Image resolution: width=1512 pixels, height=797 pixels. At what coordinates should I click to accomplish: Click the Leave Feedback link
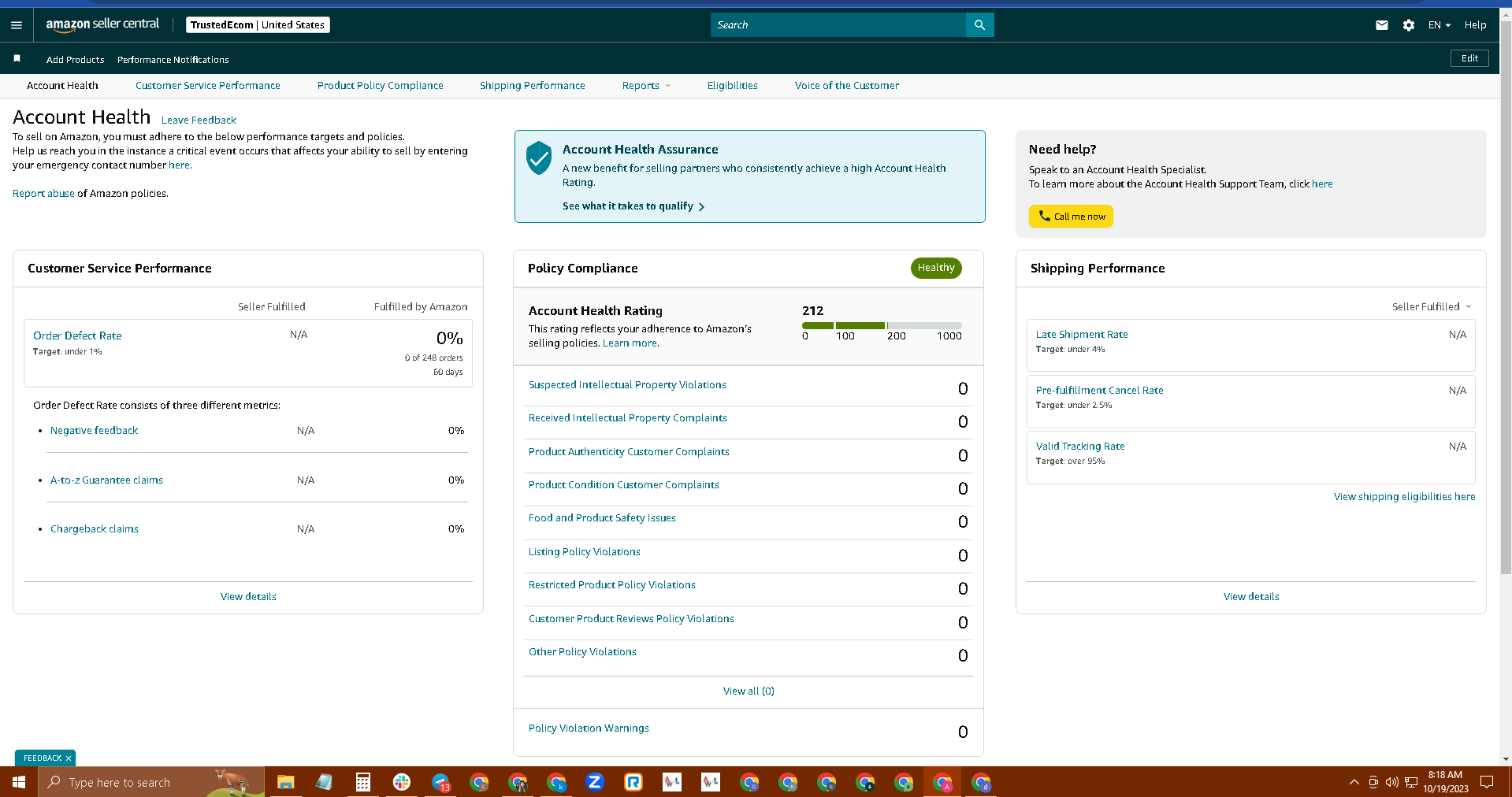click(x=199, y=120)
